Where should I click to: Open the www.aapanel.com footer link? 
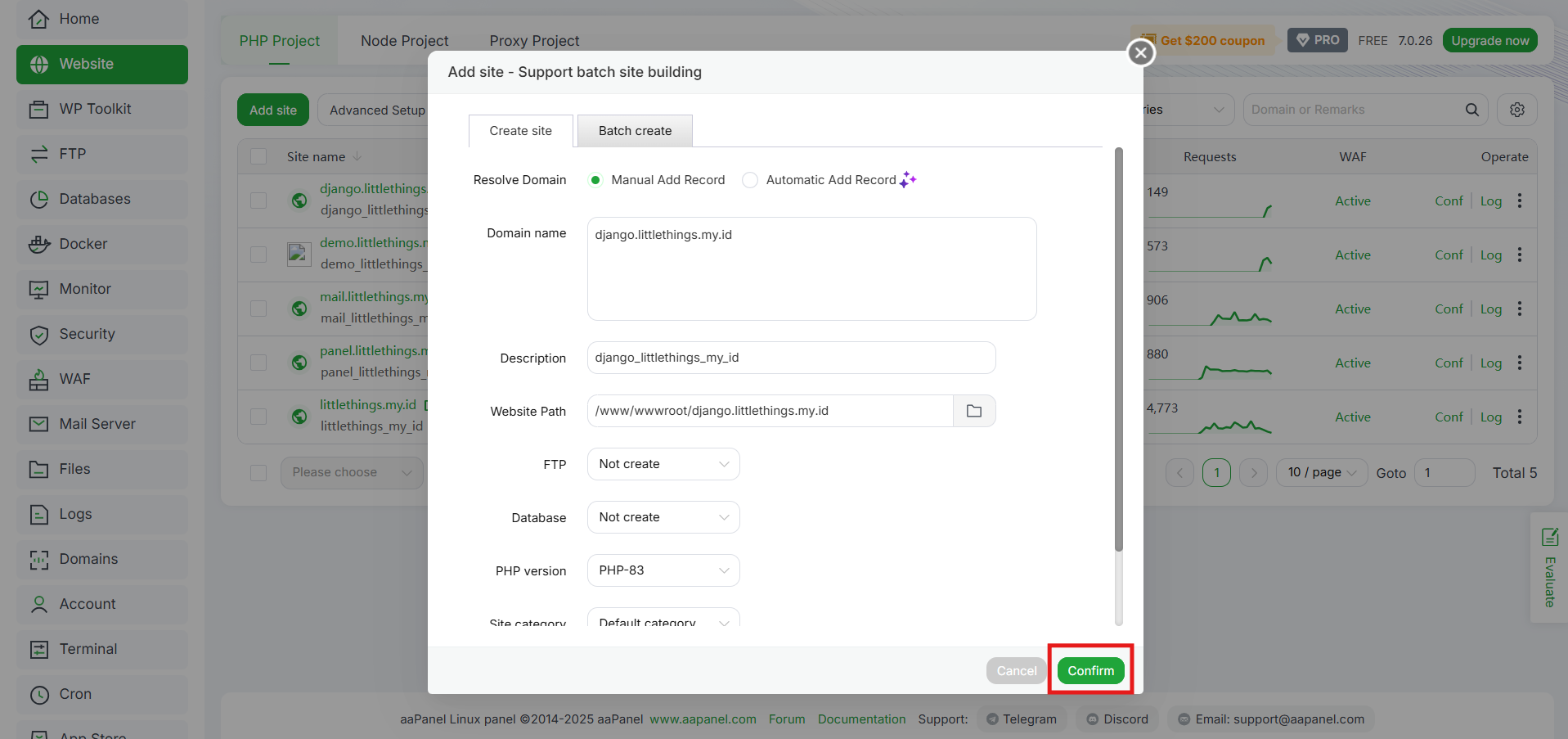(703, 719)
